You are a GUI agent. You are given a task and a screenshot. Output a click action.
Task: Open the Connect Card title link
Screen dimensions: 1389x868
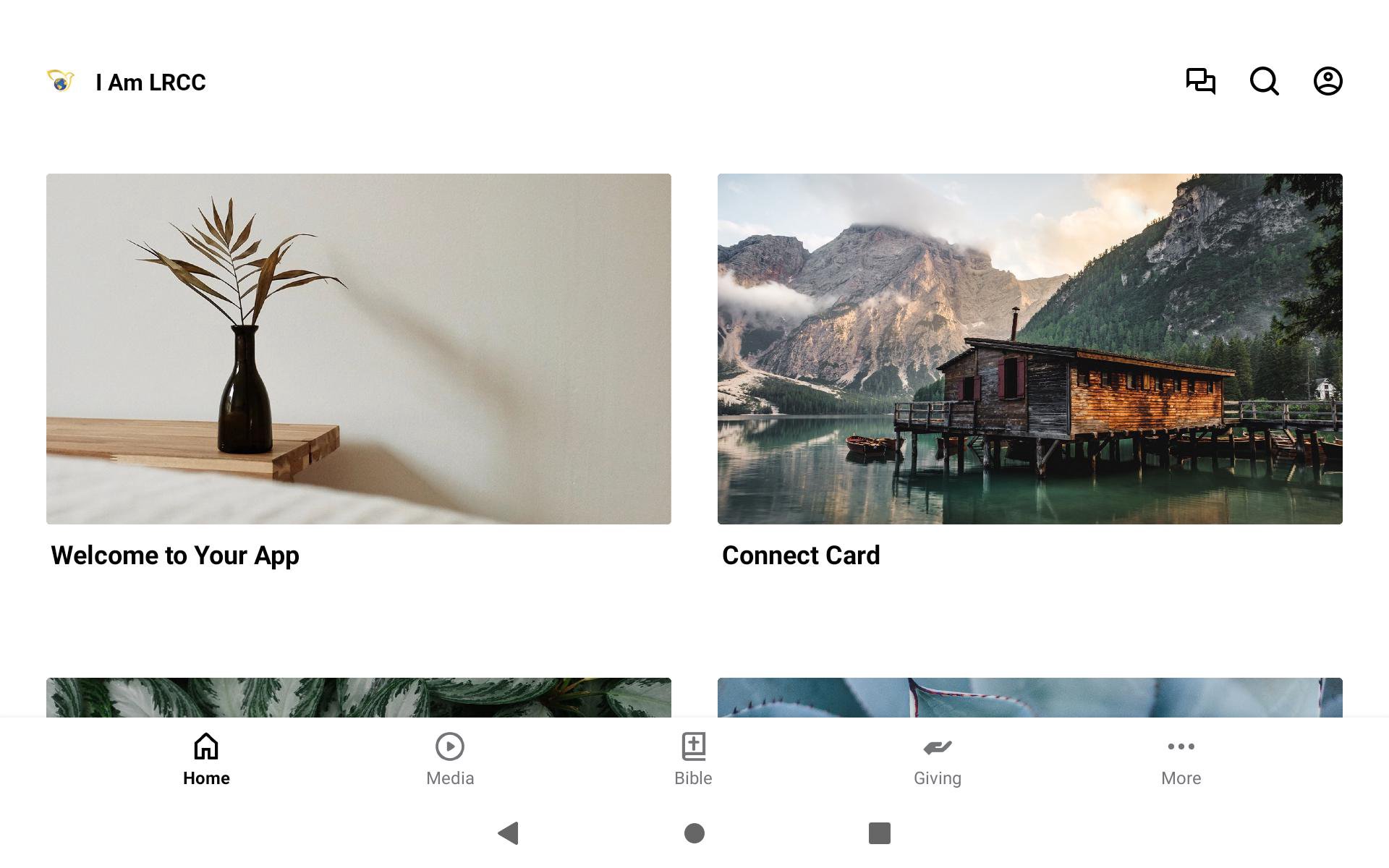point(801,556)
